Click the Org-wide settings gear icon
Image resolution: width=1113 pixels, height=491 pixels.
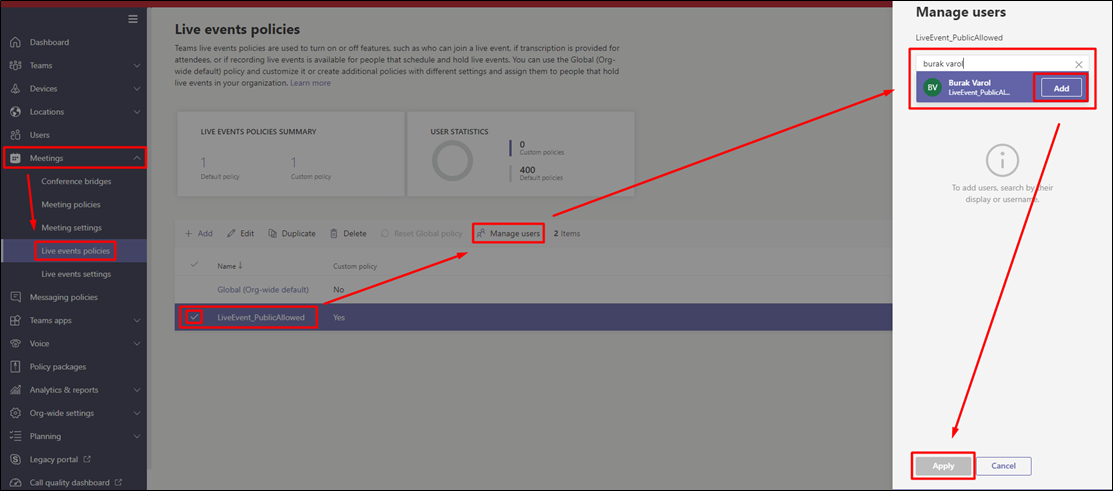[x=16, y=413]
